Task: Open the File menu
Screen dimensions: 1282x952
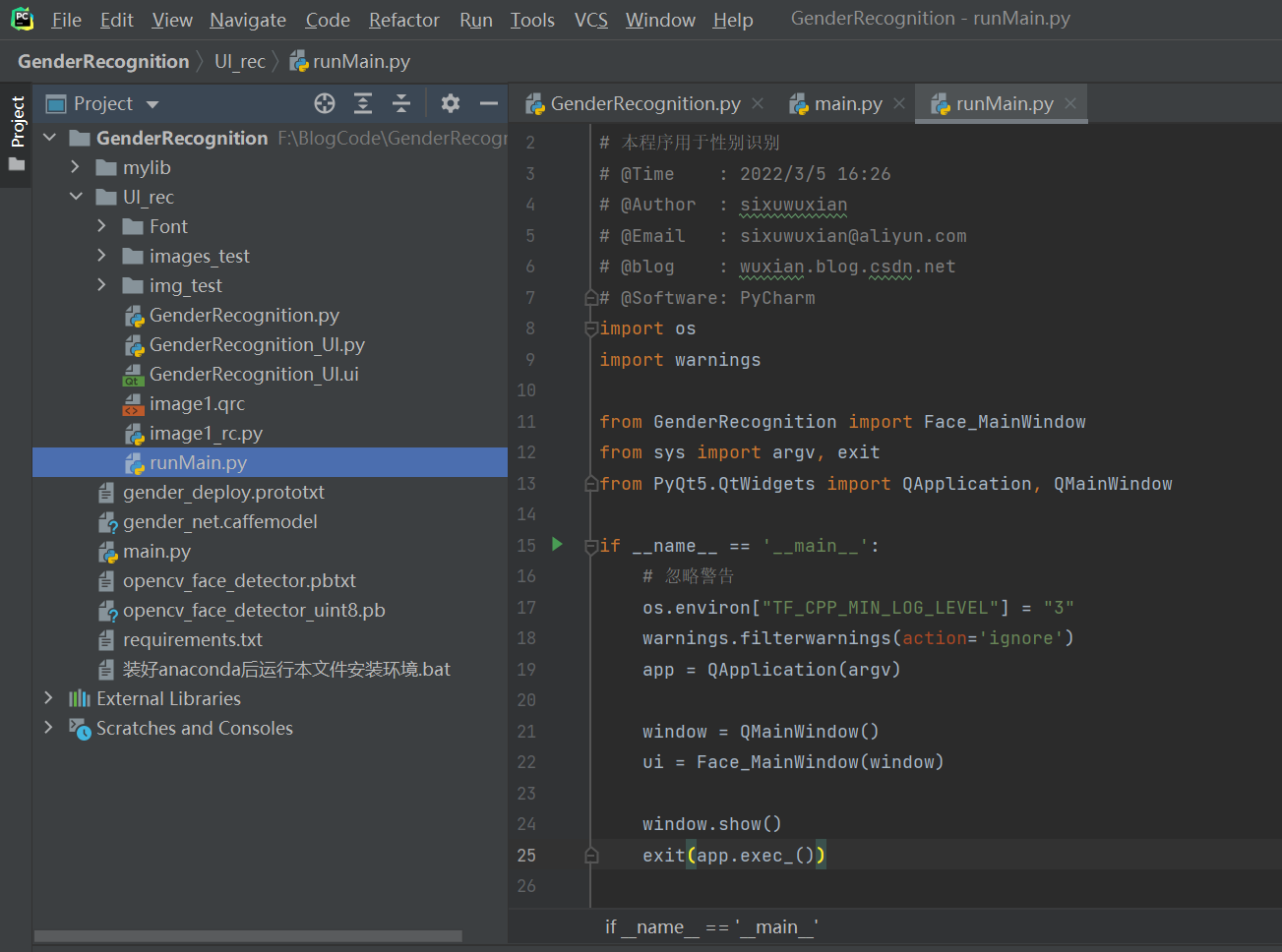Action: point(67,20)
